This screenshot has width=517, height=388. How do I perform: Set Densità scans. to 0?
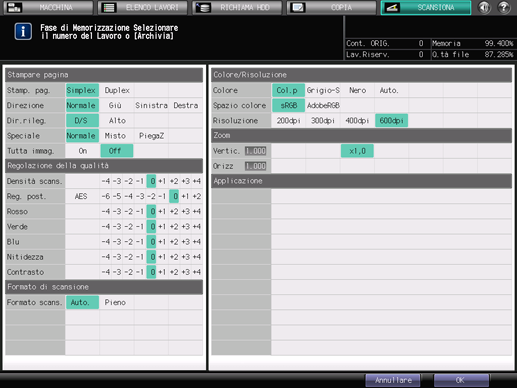coord(151,181)
